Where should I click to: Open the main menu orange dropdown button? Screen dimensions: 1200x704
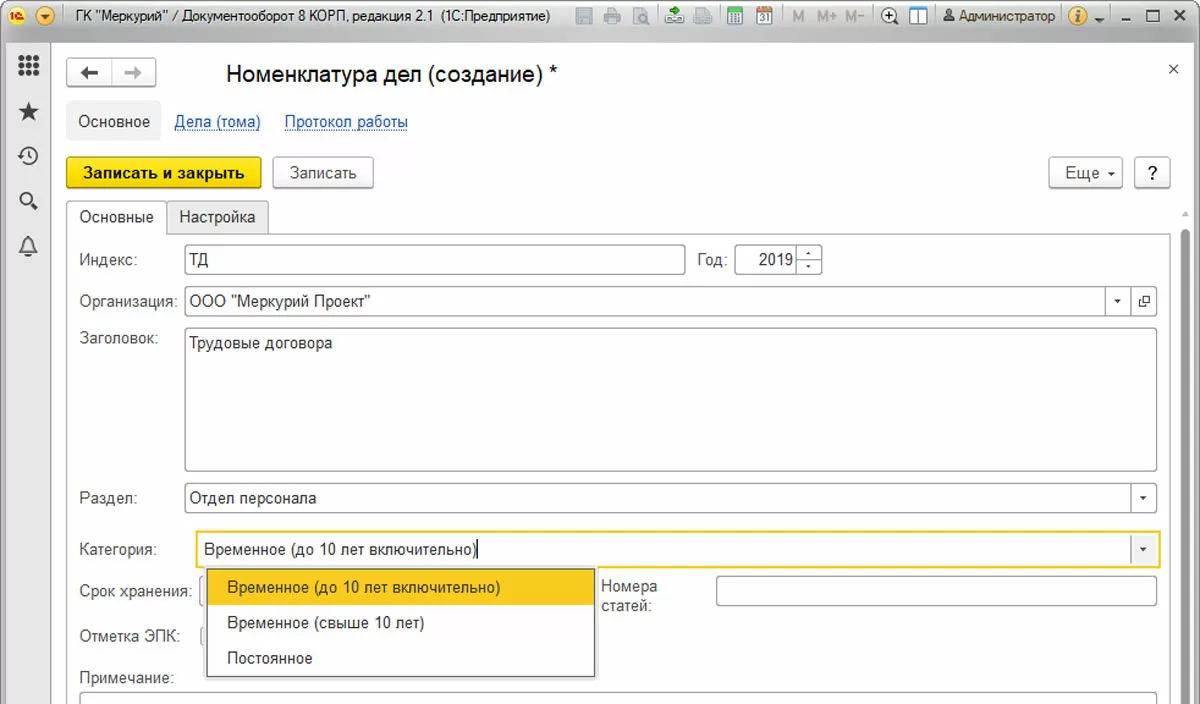45,16
